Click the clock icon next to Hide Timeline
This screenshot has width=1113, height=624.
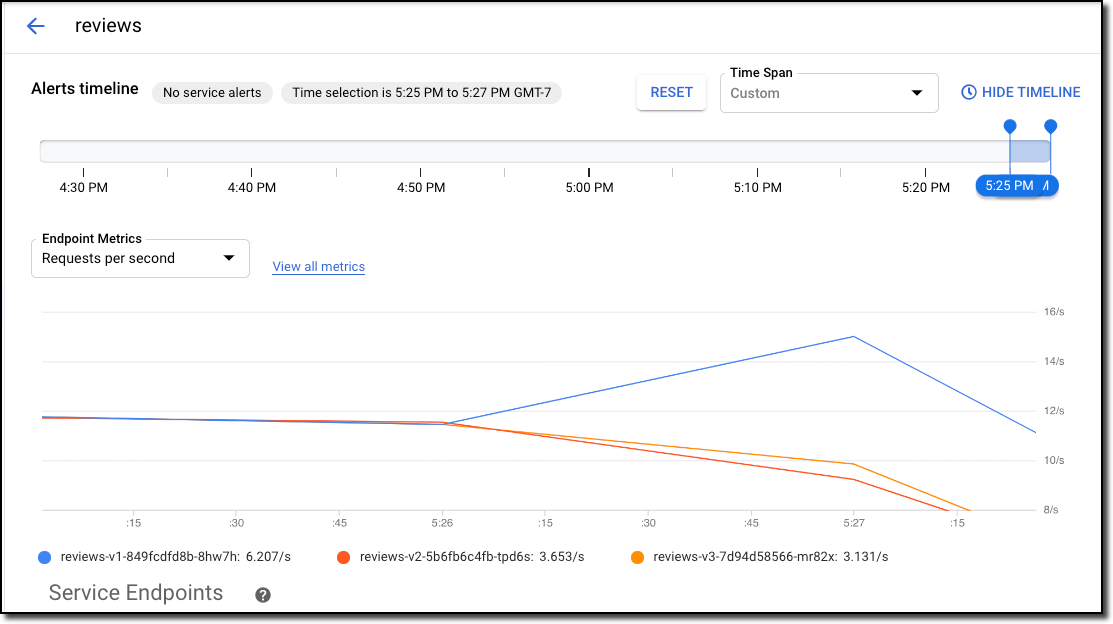click(x=968, y=92)
